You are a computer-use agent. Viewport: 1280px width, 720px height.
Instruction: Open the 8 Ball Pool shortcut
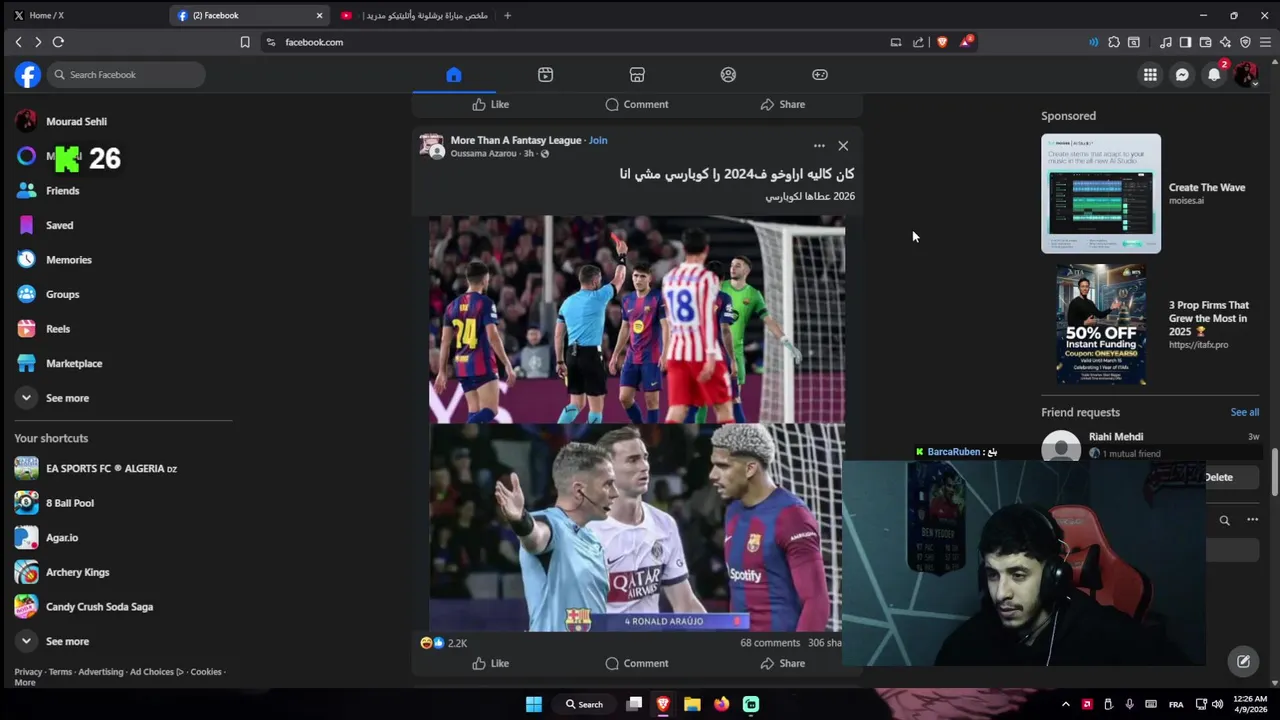[x=69, y=503]
